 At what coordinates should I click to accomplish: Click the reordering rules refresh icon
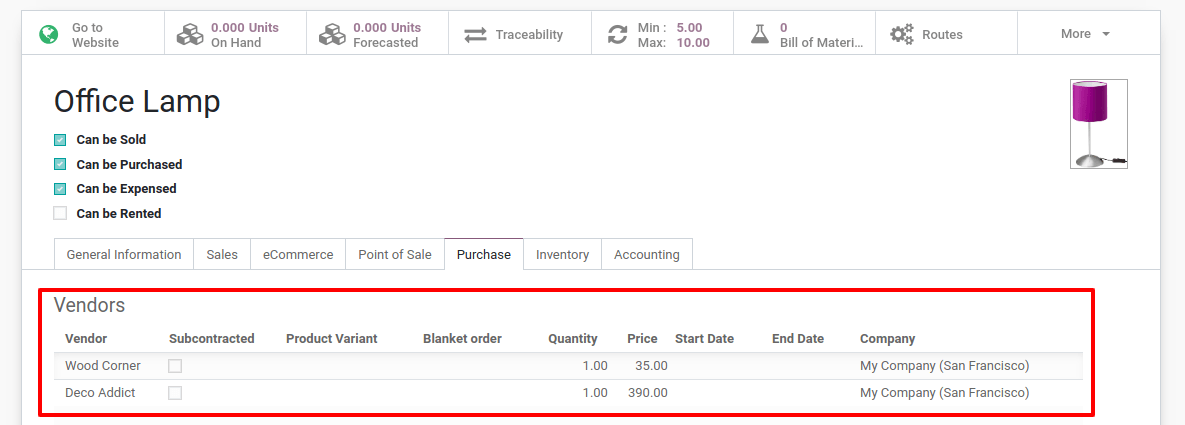click(x=617, y=35)
